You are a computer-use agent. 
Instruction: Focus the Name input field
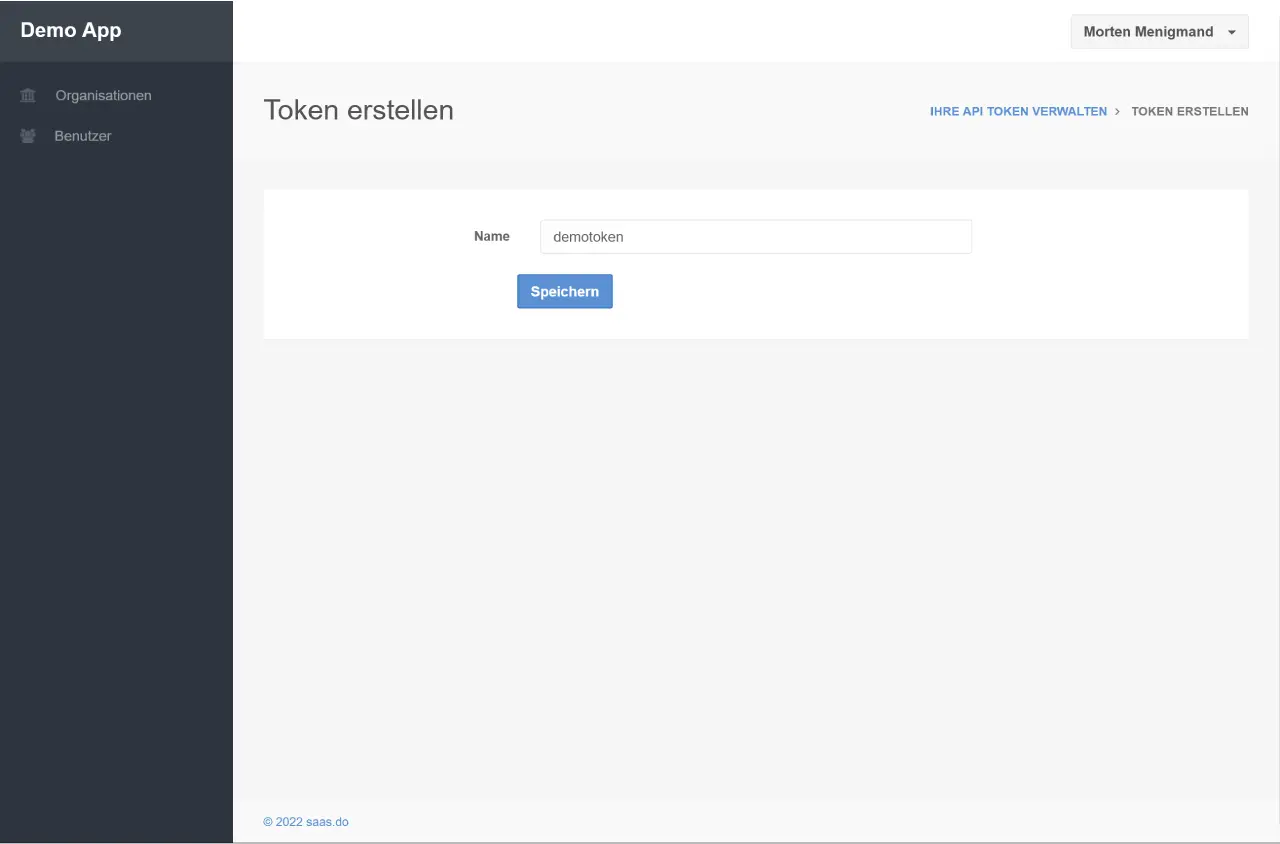click(x=755, y=237)
